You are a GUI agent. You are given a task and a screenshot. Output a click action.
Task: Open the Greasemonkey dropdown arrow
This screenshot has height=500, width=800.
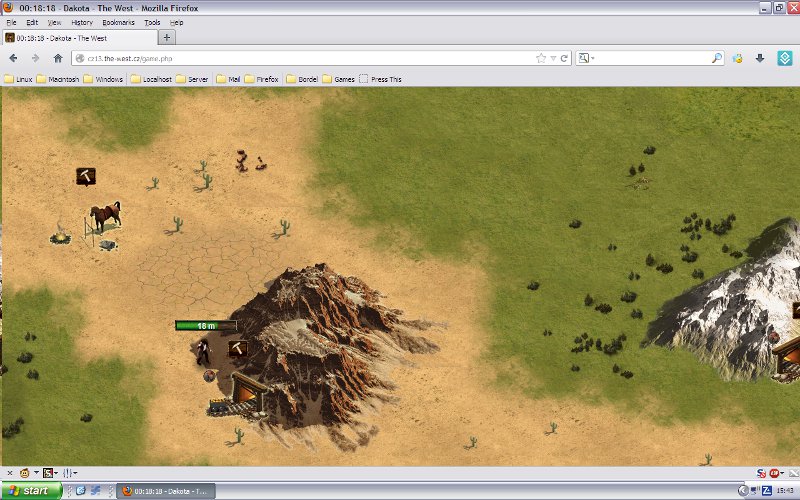pos(36,473)
